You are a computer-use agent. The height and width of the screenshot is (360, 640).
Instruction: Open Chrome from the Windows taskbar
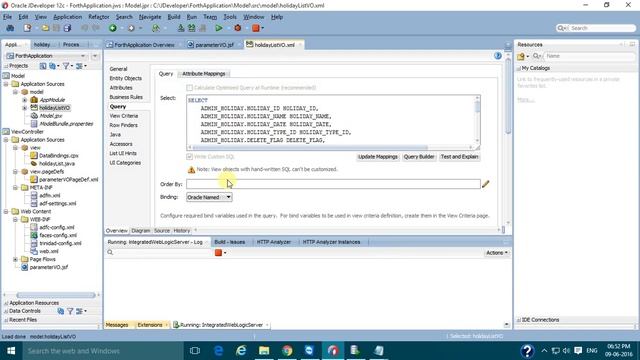pos(287,351)
